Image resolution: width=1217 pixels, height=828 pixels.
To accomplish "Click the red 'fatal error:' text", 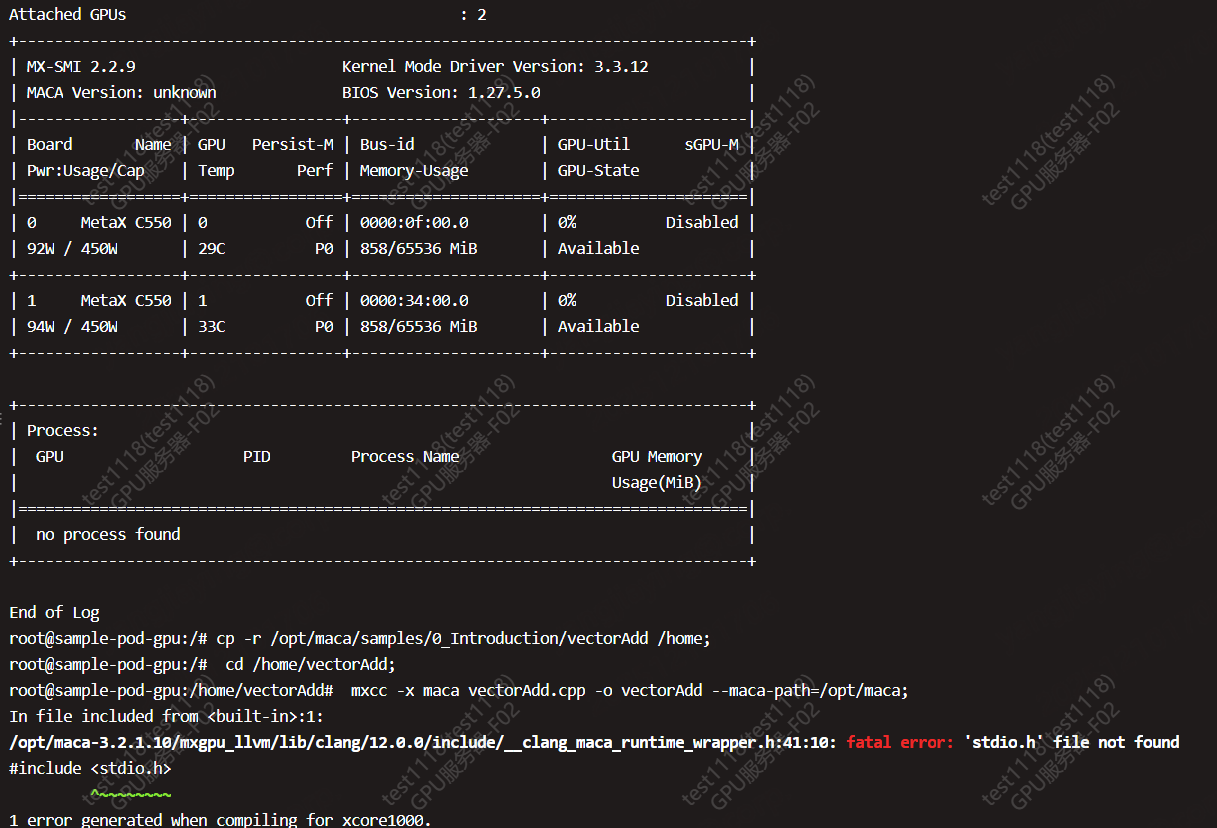I will (899, 742).
